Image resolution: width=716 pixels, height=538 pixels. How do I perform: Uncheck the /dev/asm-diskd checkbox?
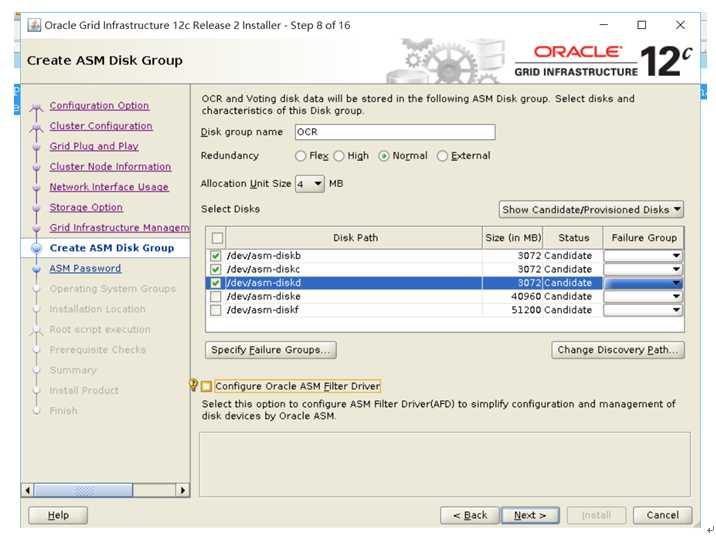(216, 283)
